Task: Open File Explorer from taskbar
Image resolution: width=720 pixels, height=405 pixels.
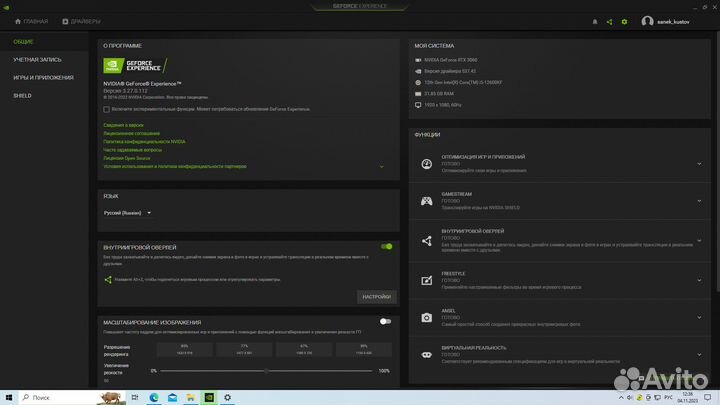Action: pyautogui.click(x=191, y=397)
